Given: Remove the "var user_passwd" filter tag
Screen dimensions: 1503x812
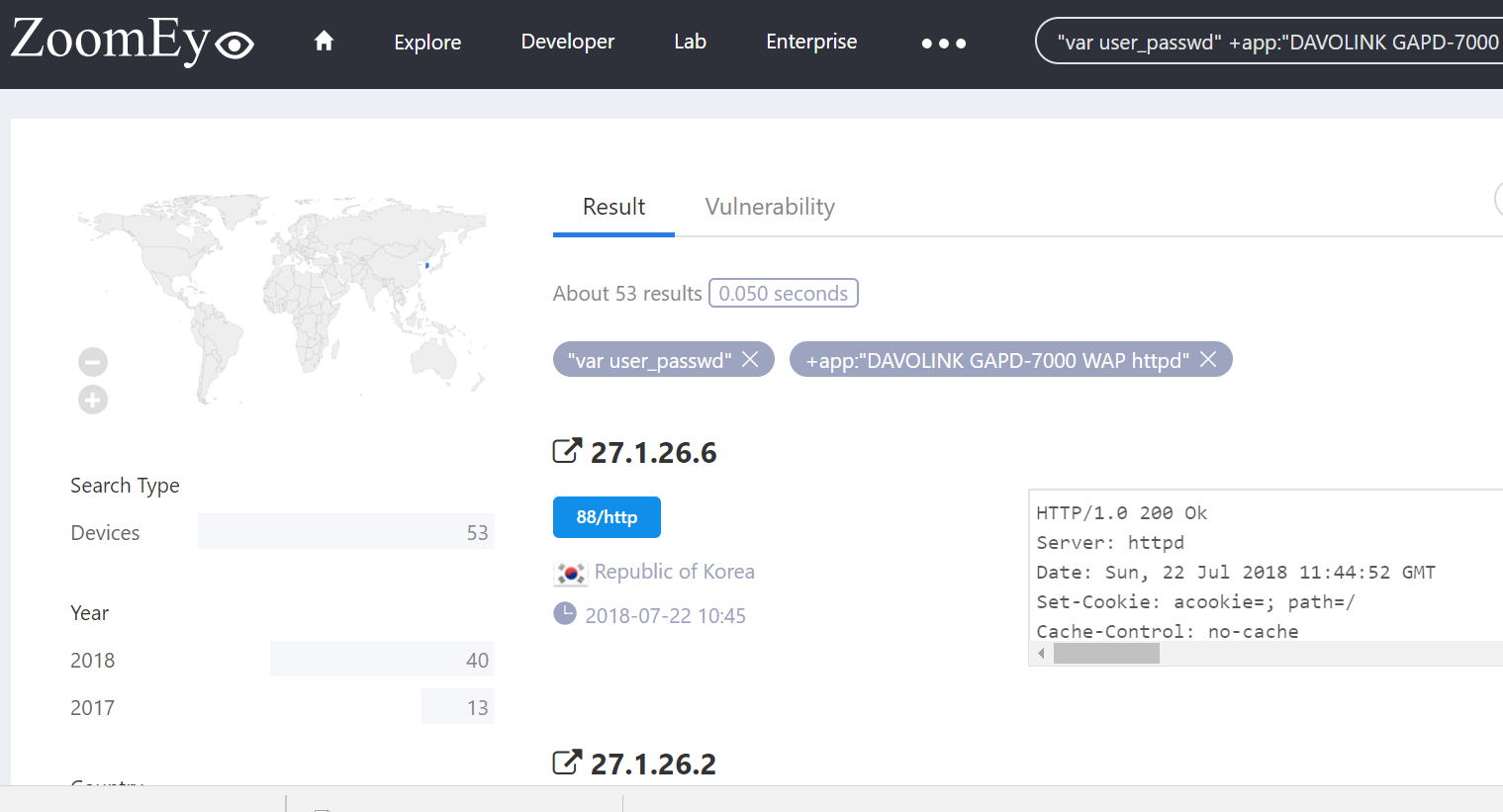Looking at the screenshot, I should point(750,359).
